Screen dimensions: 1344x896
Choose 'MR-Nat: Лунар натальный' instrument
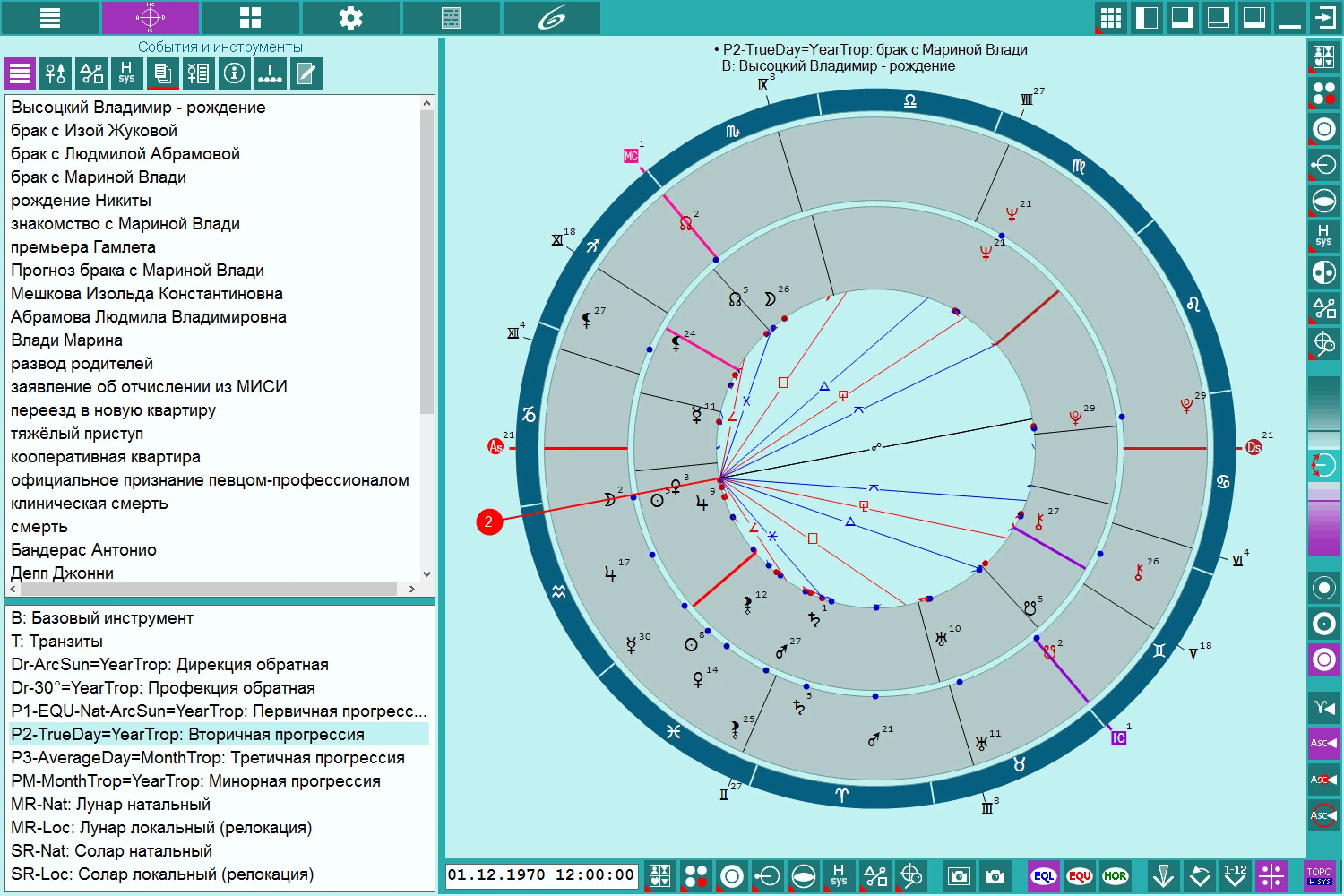(111, 805)
